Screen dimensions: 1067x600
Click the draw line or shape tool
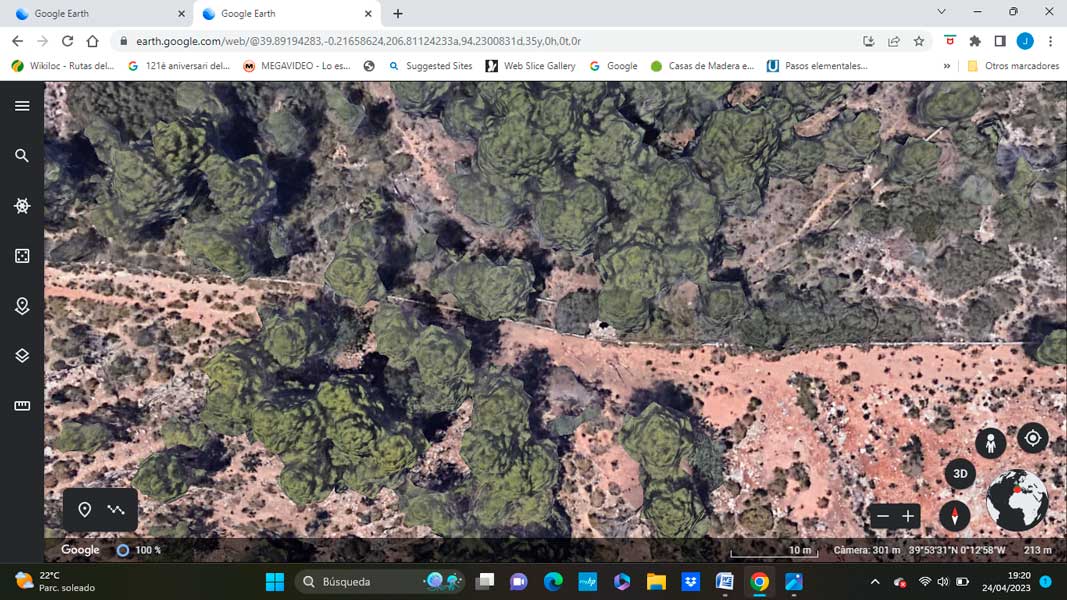pyautogui.click(x=116, y=510)
